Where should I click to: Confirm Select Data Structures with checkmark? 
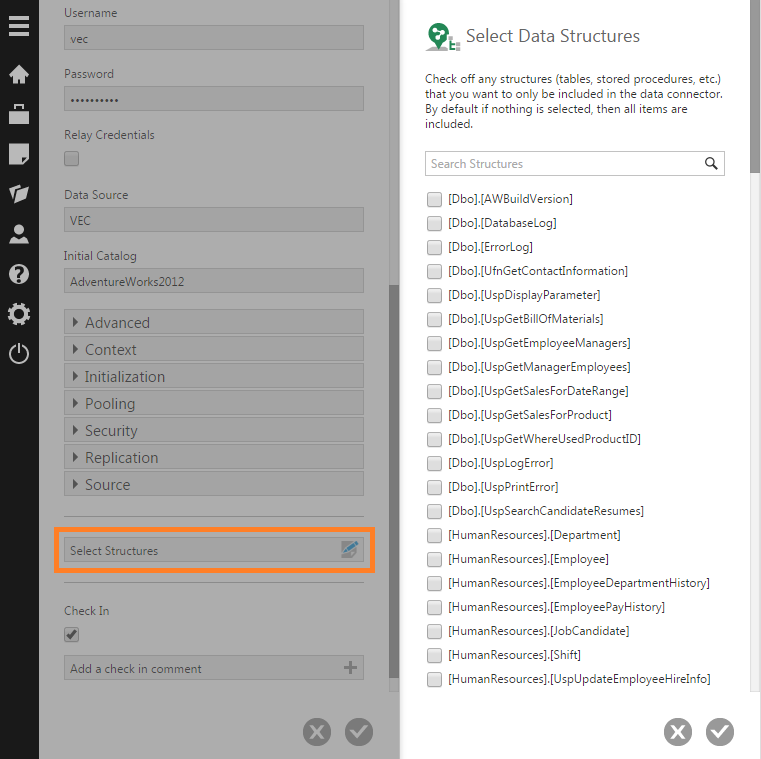pos(720,732)
